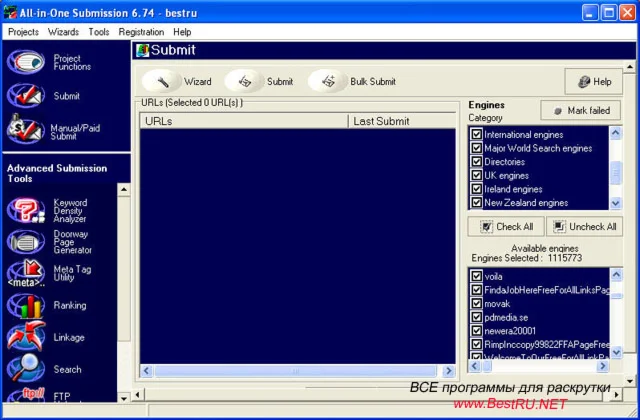Click the Uncheck All button
Viewport: 640px width, 420px height.
coord(584,227)
